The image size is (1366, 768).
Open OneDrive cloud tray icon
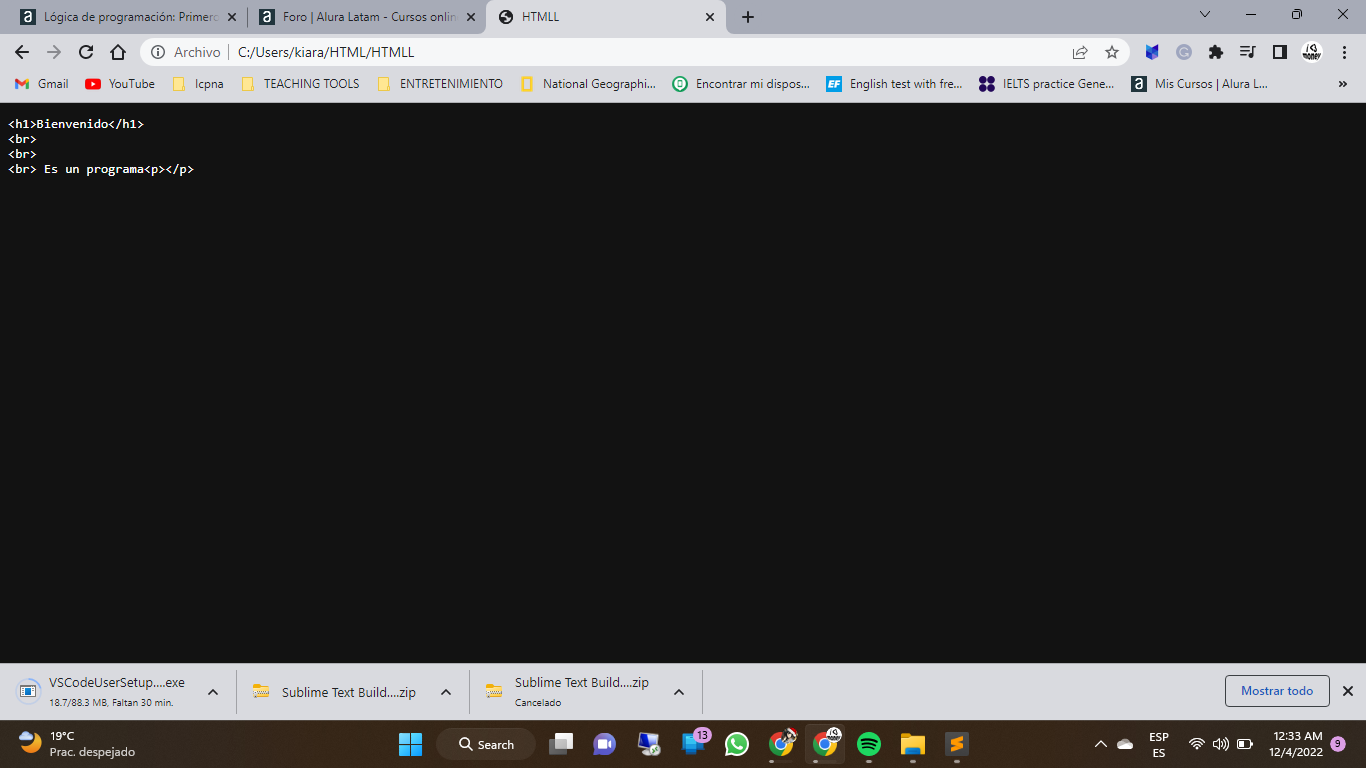point(1125,744)
